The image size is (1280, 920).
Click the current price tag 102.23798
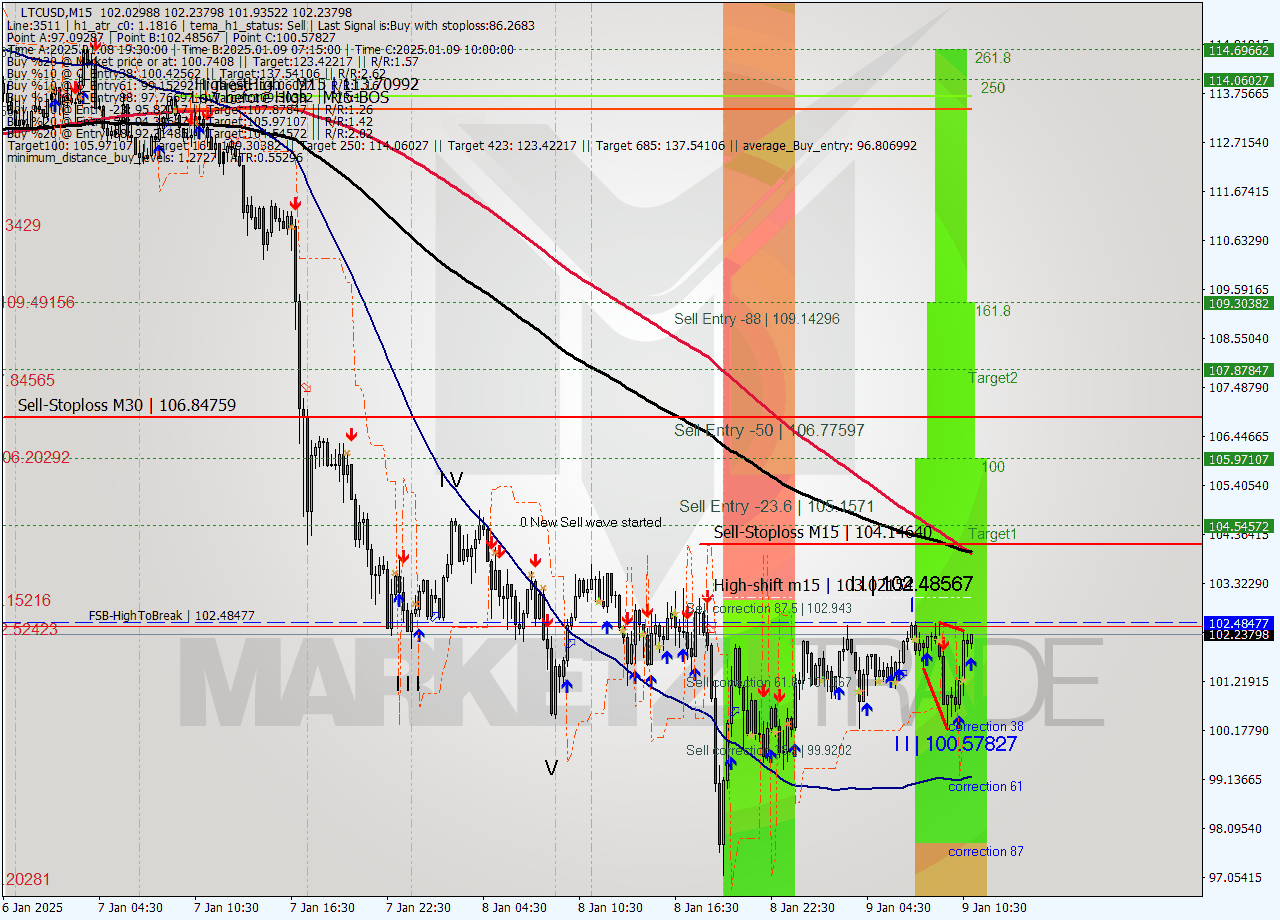(x=1239, y=634)
